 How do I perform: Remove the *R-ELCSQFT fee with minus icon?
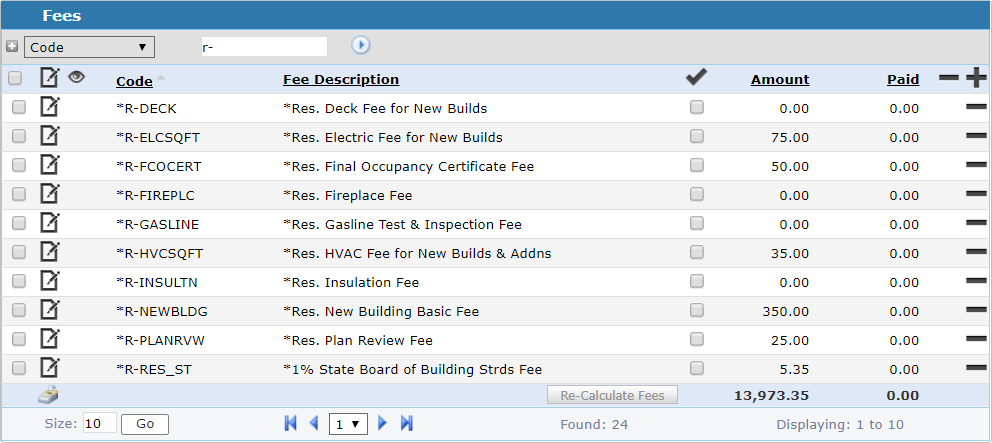coord(976,137)
